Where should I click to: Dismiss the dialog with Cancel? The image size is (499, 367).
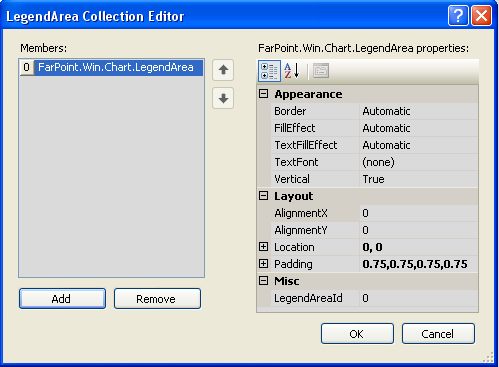click(x=438, y=334)
